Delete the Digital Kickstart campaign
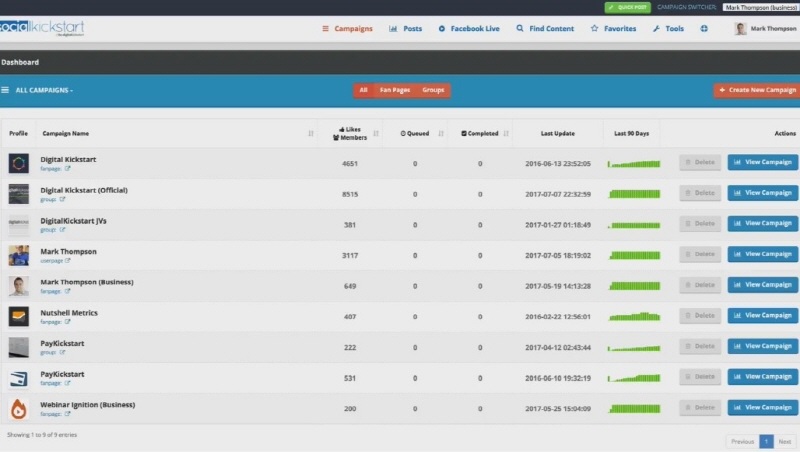Image resolution: width=800 pixels, height=452 pixels. point(700,162)
